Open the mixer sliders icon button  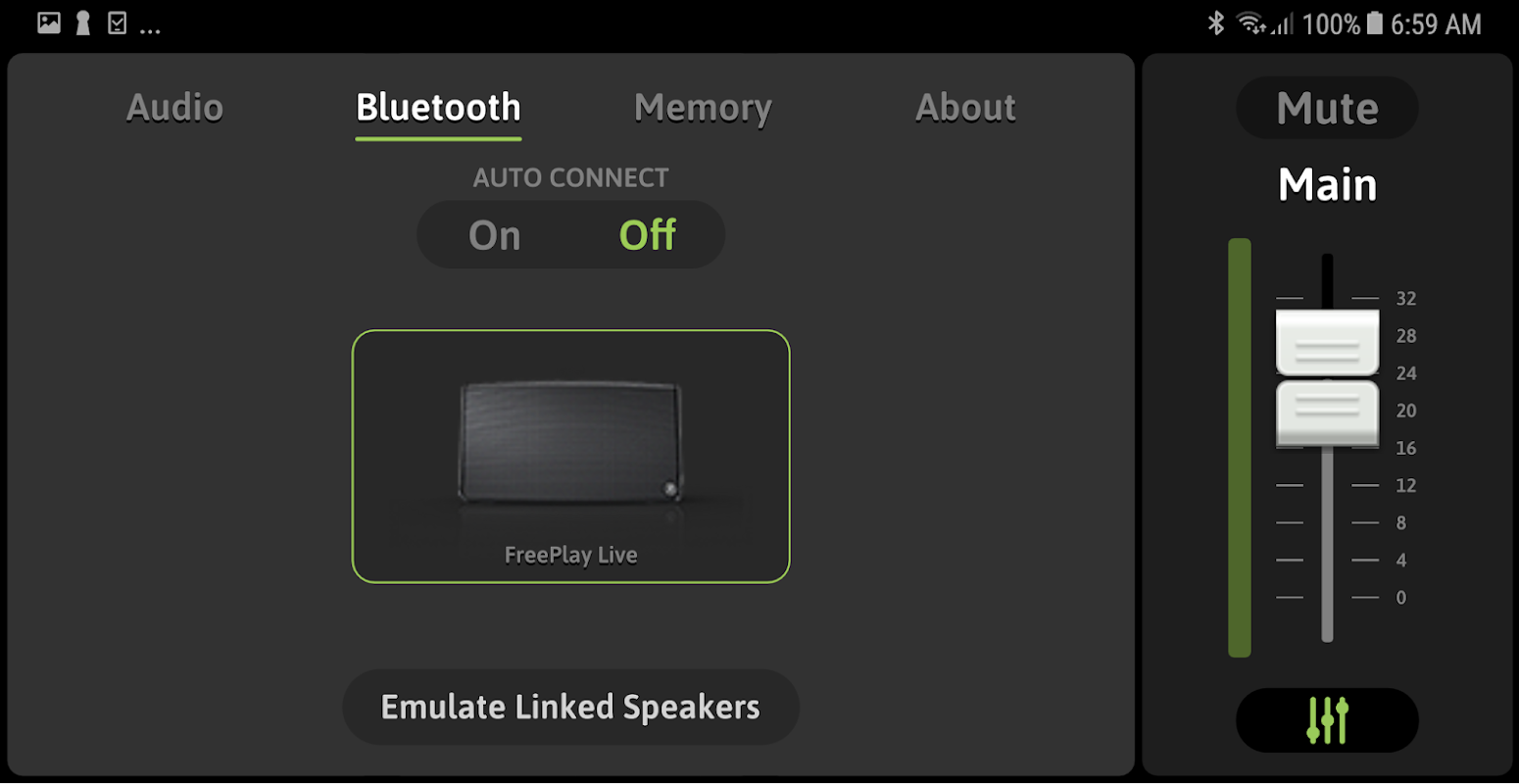pos(1327,720)
